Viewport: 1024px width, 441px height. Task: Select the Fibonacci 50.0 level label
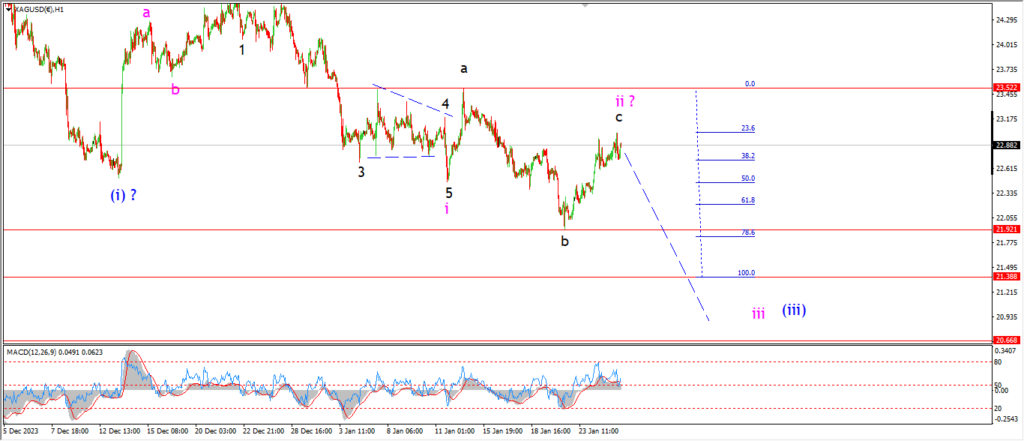click(748, 178)
